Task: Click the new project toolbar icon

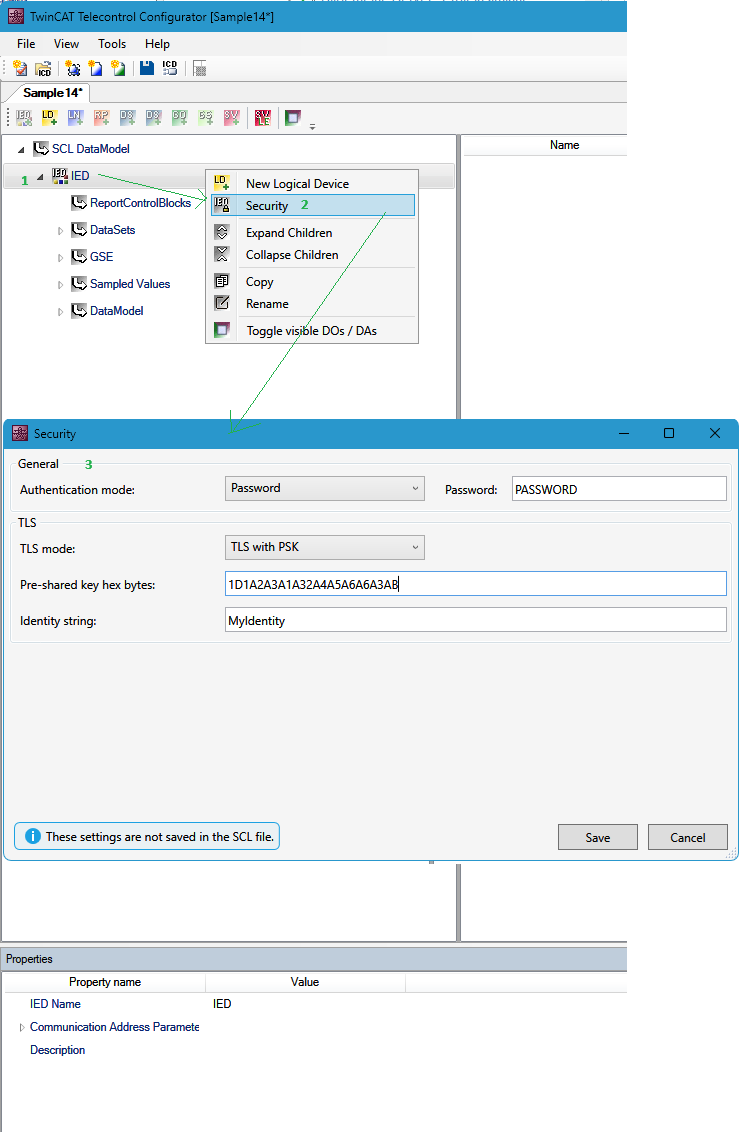Action: (x=20, y=69)
